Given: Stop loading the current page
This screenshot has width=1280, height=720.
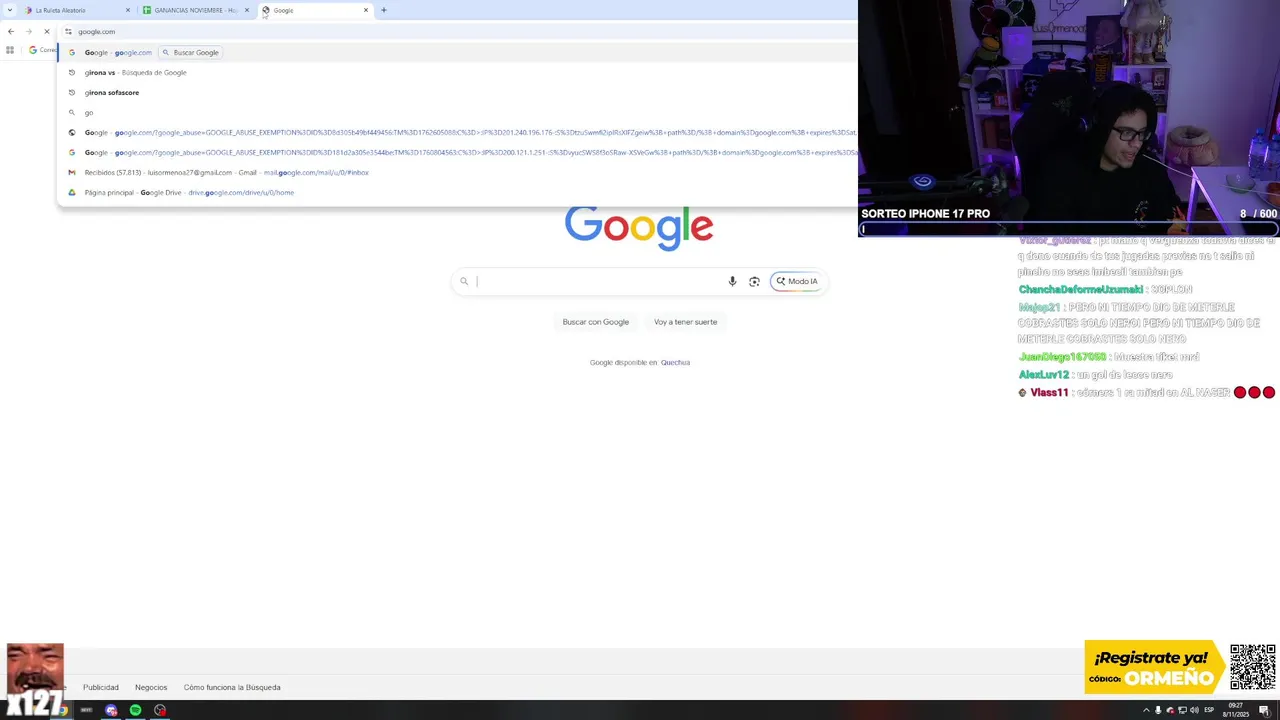Looking at the screenshot, I should point(46,31).
